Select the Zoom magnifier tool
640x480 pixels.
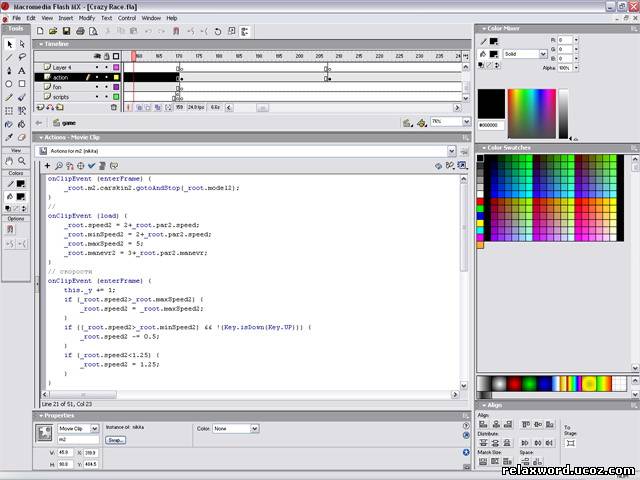pyautogui.click(x=22, y=160)
